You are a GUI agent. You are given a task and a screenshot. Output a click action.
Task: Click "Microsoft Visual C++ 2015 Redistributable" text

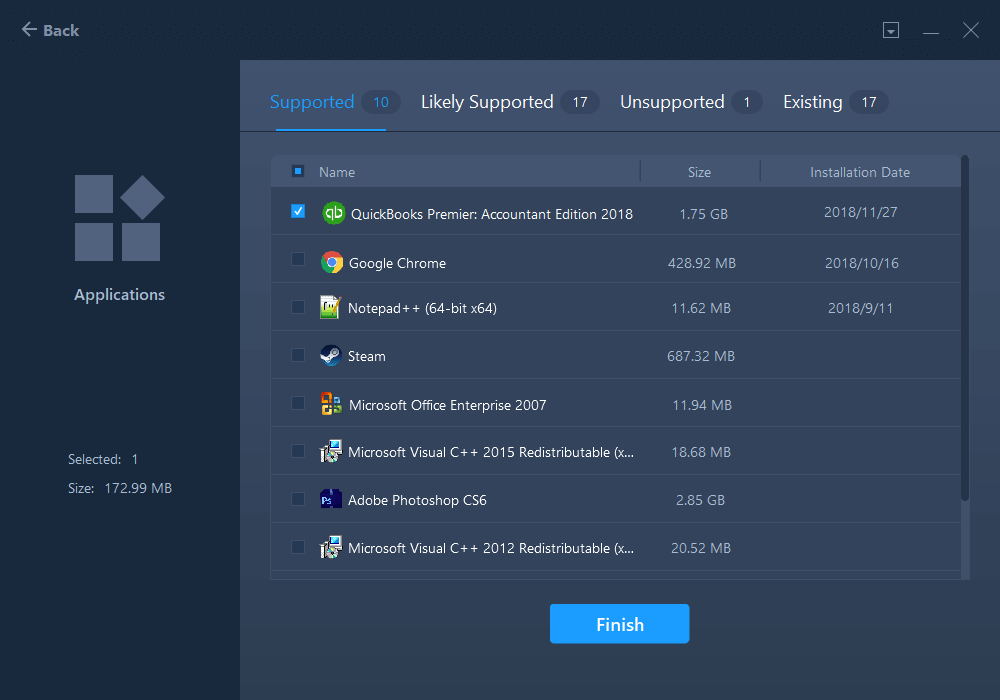coord(491,452)
